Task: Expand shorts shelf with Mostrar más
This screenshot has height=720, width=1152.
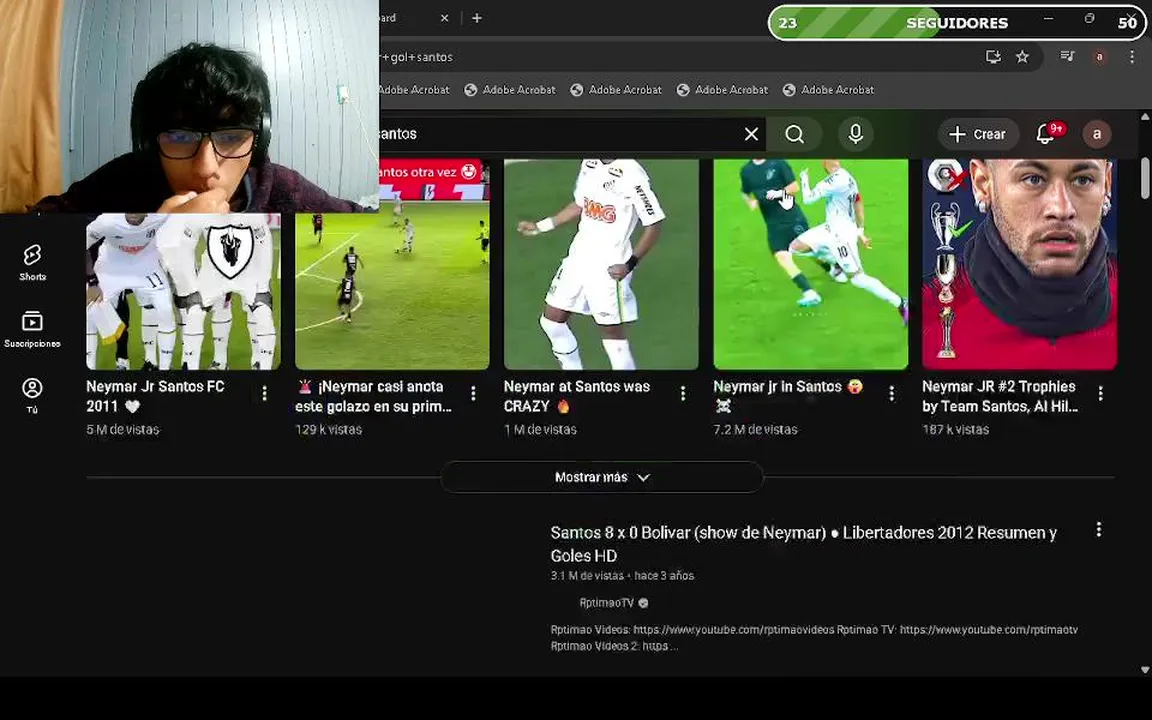Action: [x=602, y=478]
